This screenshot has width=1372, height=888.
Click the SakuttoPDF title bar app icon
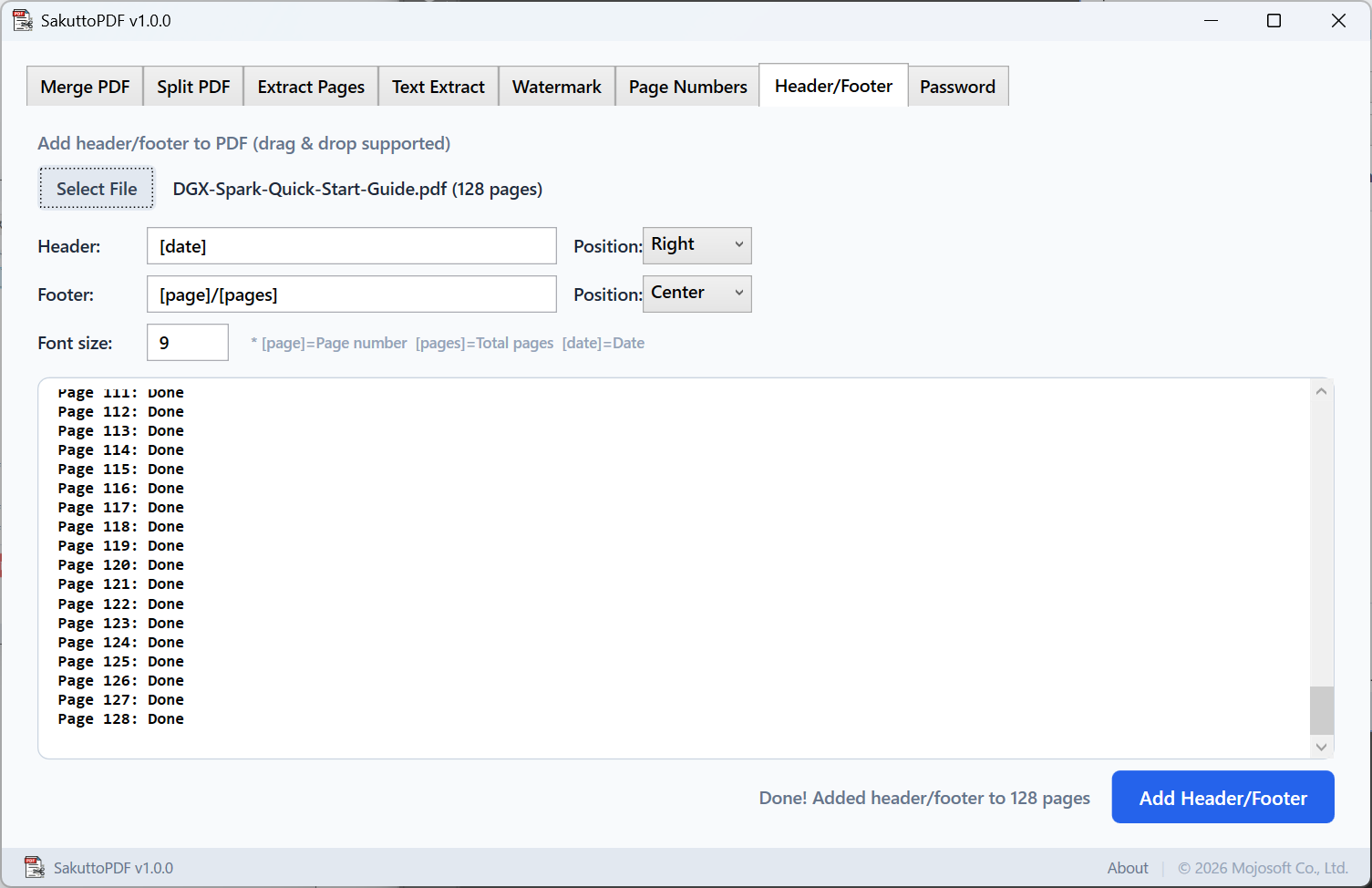tap(22, 20)
